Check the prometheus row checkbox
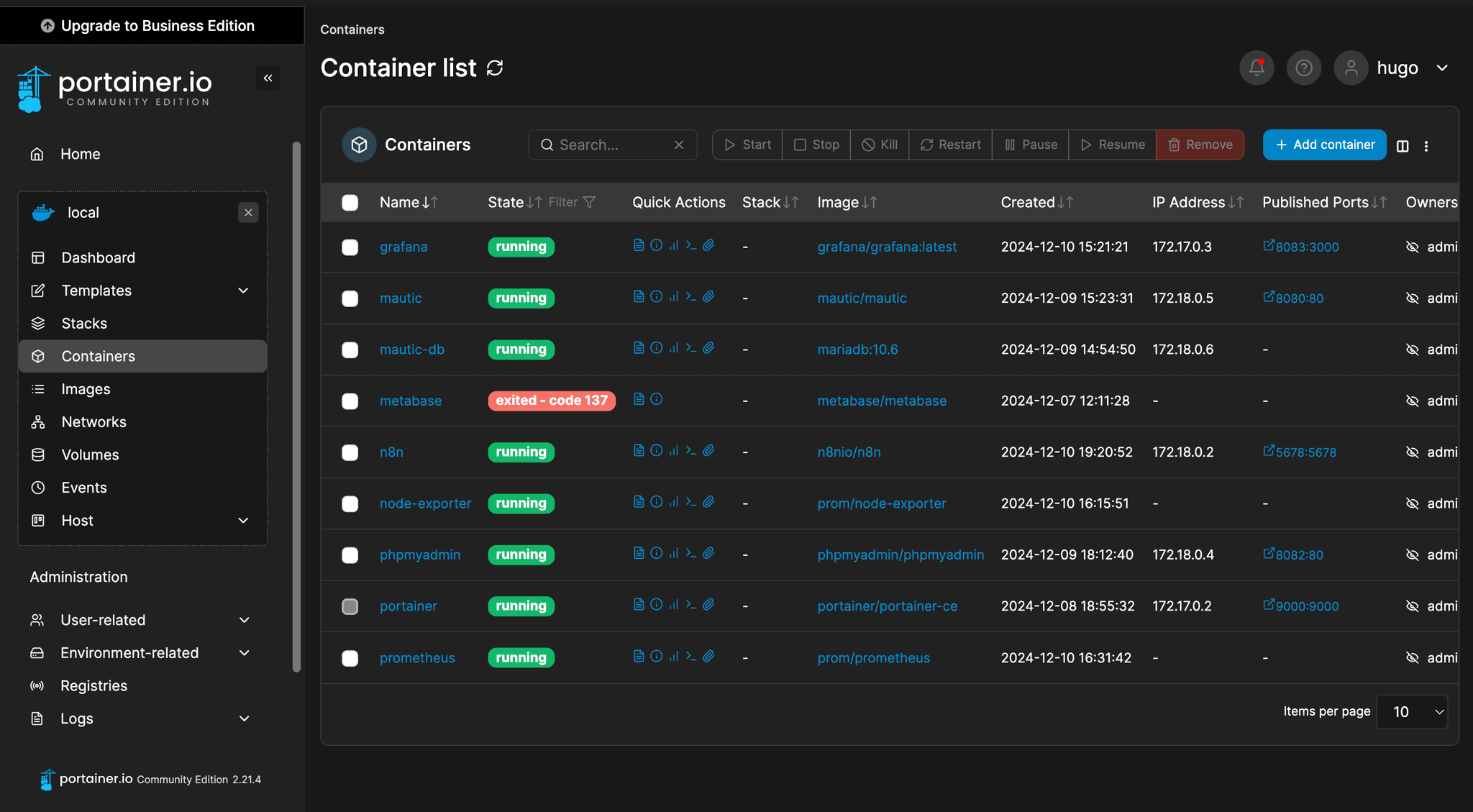The width and height of the screenshot is (1473, 812). pos(350,658)
